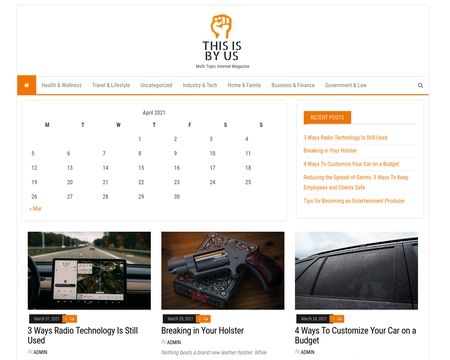Open article title 'Breaking in Your Holster'

(x=203, y=331)
